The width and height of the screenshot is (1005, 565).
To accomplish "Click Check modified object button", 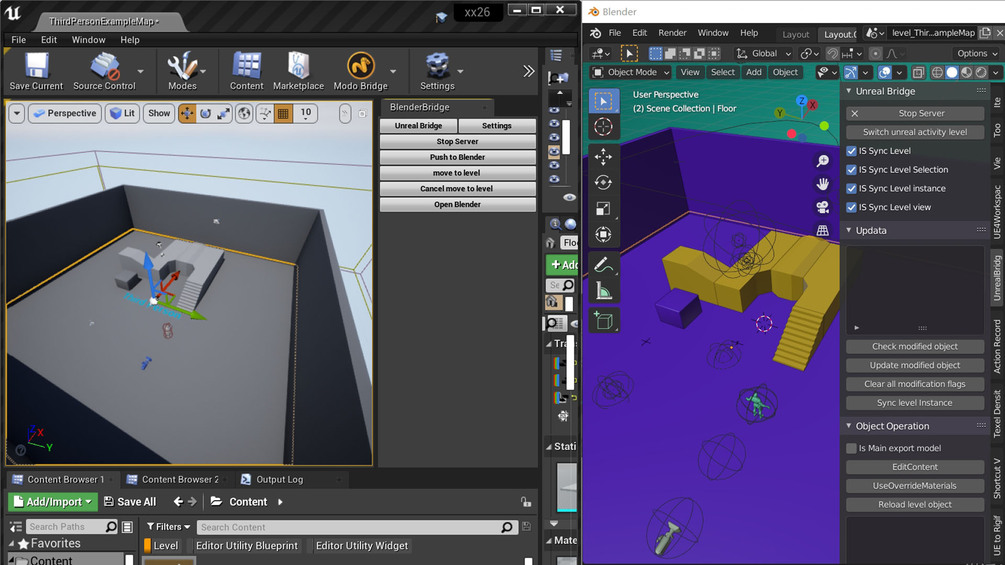I will [915, 347].
